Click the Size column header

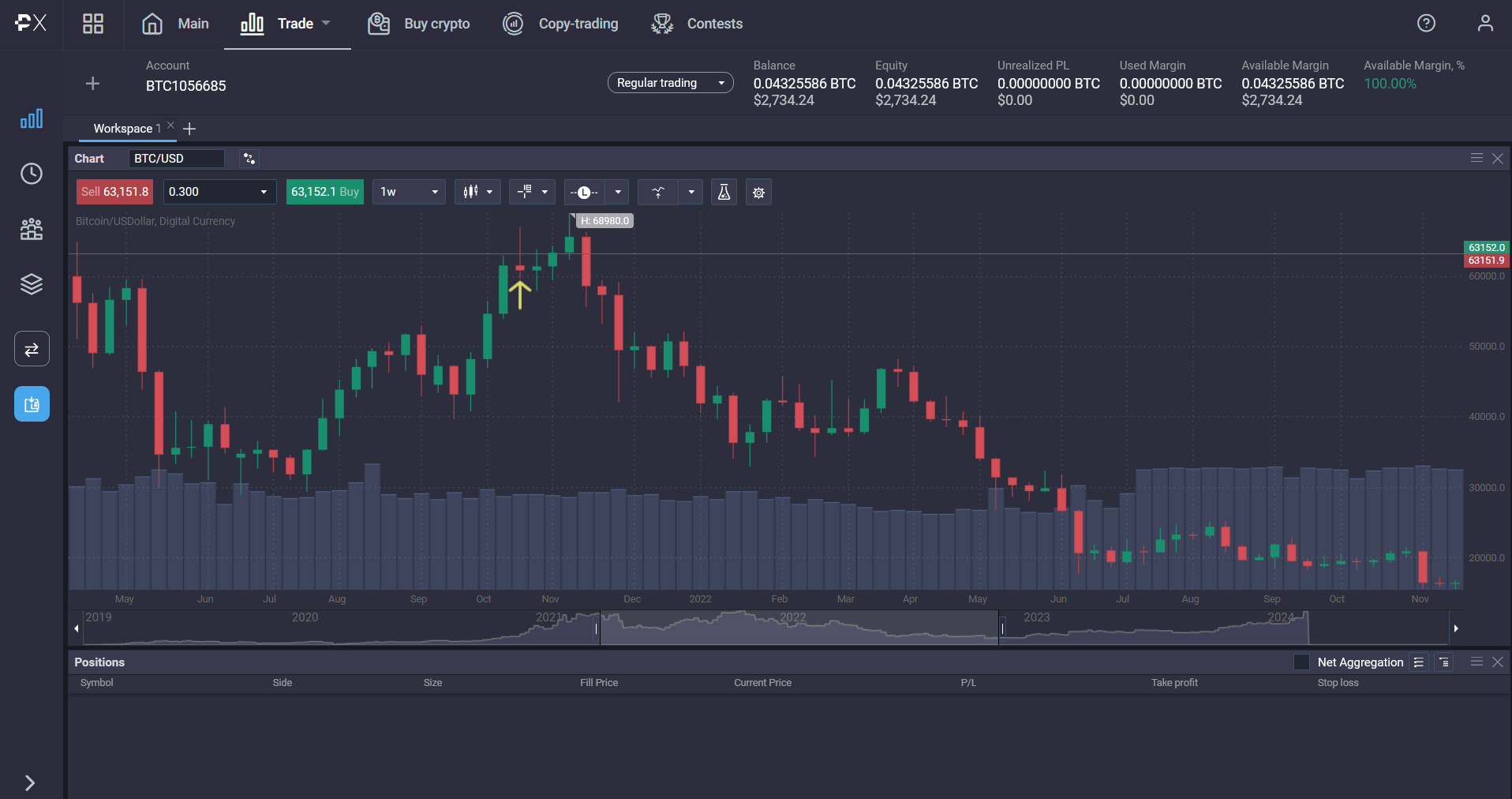(x=432, y=683)
